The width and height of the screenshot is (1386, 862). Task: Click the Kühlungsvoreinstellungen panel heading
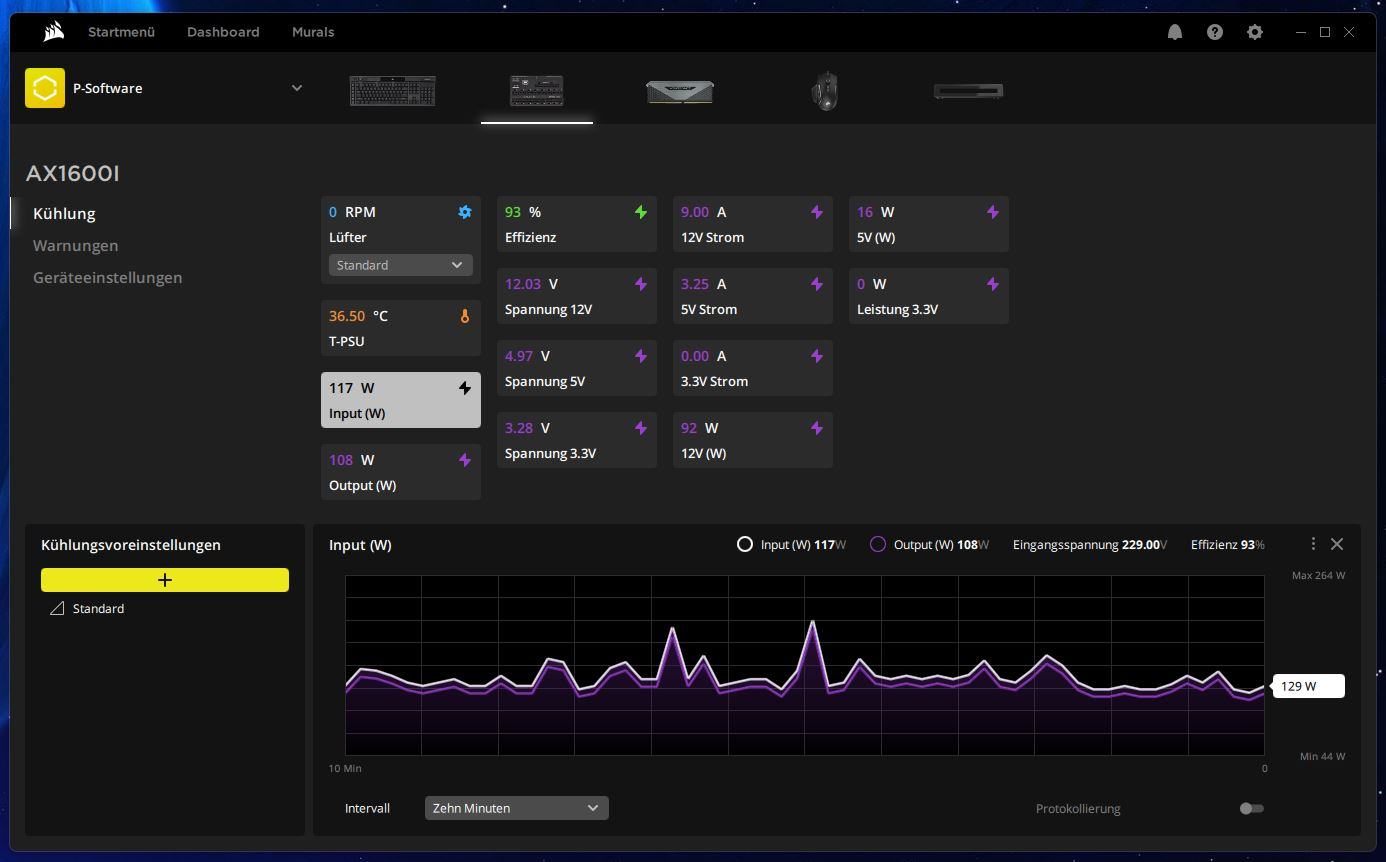tap(131, 545)
